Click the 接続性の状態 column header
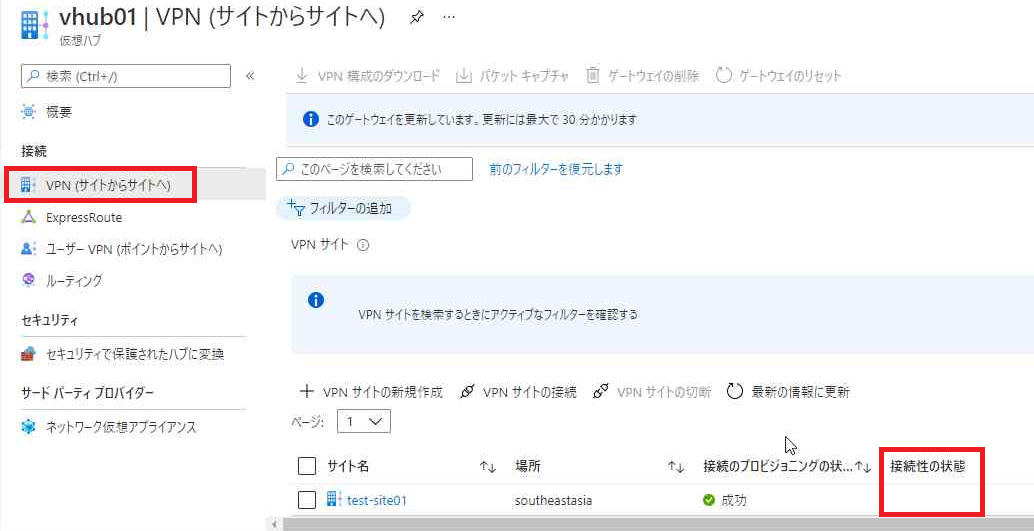1034x531 pixels. point(927,466)
